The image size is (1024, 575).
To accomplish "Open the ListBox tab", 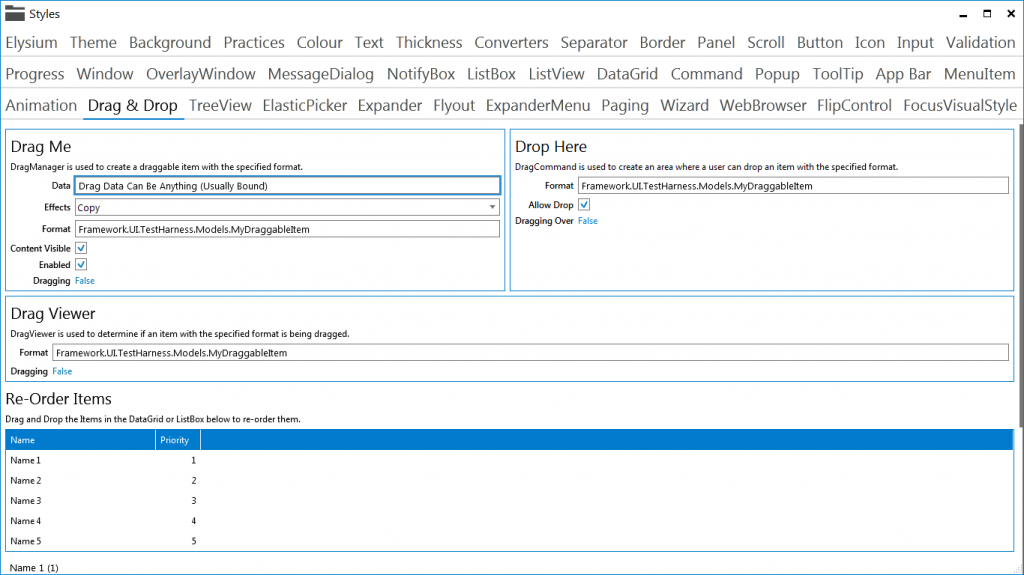I will [x=491, y=74].
